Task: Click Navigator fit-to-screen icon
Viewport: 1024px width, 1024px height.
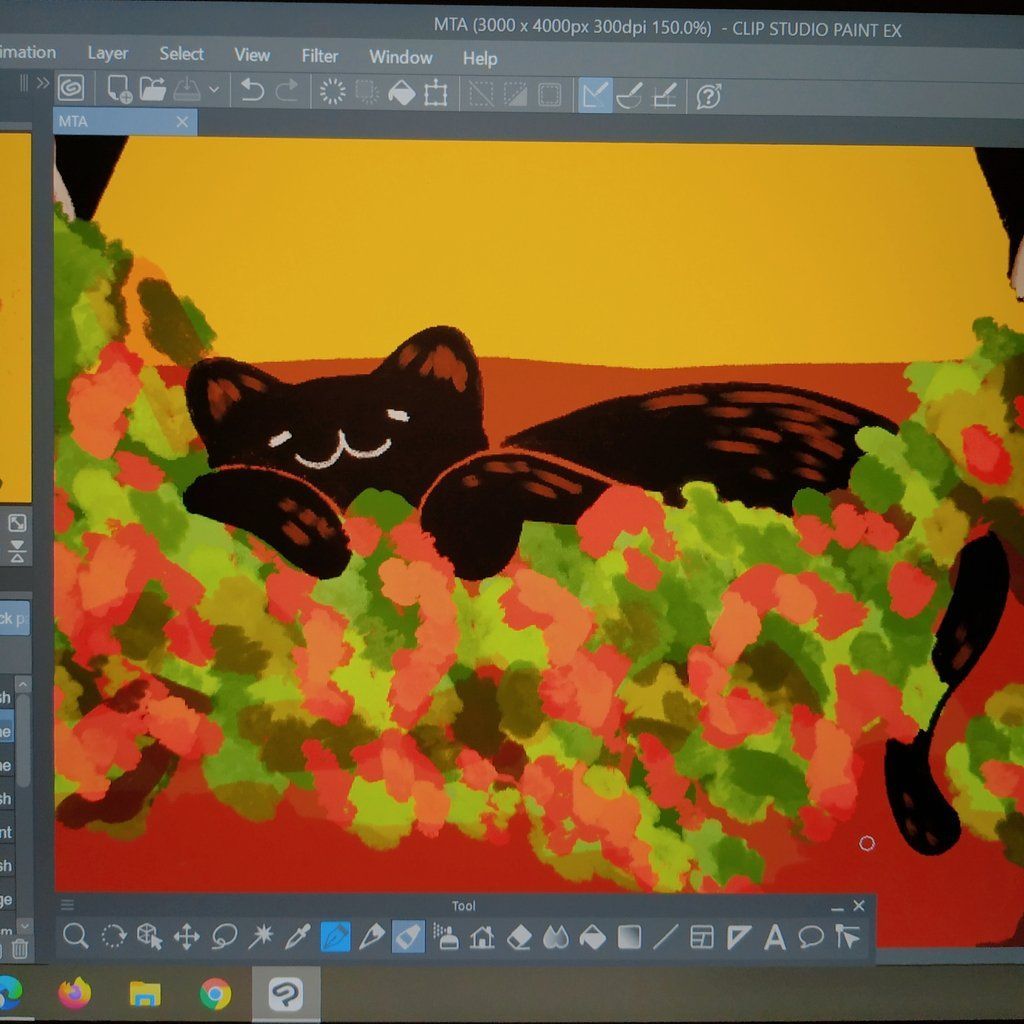Action: [x=17, y=522]
